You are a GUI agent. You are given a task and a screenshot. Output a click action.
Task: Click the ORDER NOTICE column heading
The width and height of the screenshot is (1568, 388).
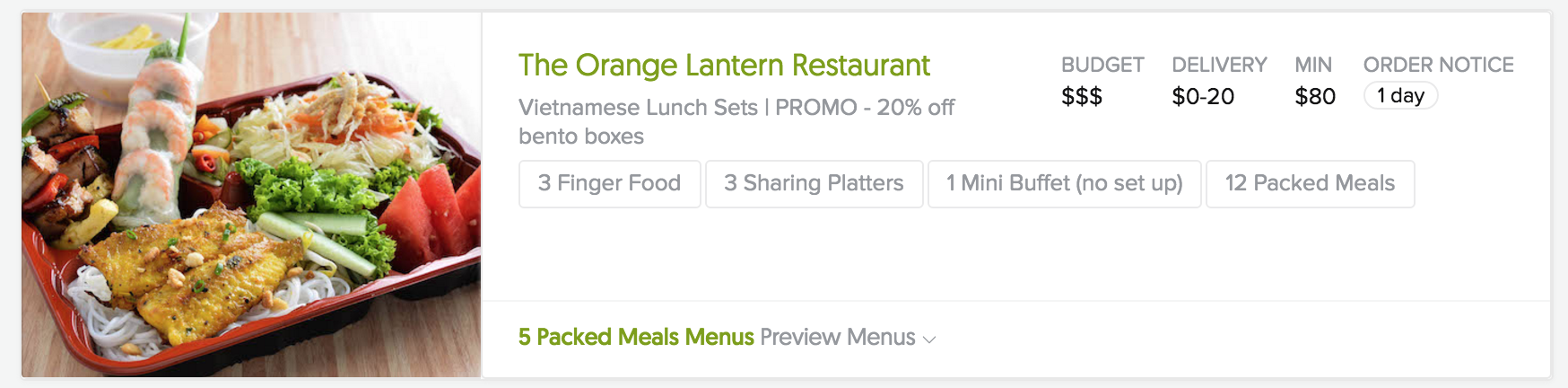click(x=1438, y=65)
